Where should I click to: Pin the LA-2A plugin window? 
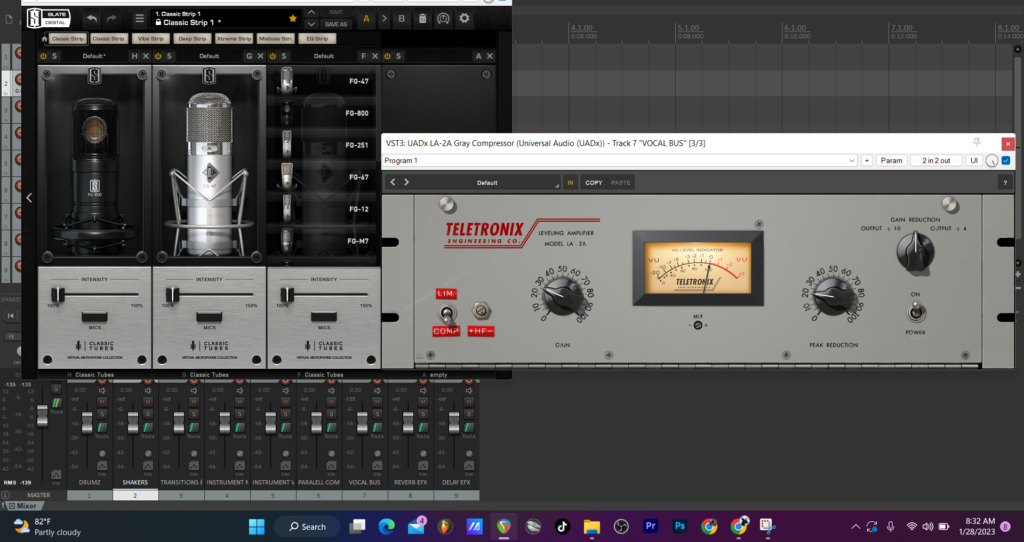tap(976, 142)
